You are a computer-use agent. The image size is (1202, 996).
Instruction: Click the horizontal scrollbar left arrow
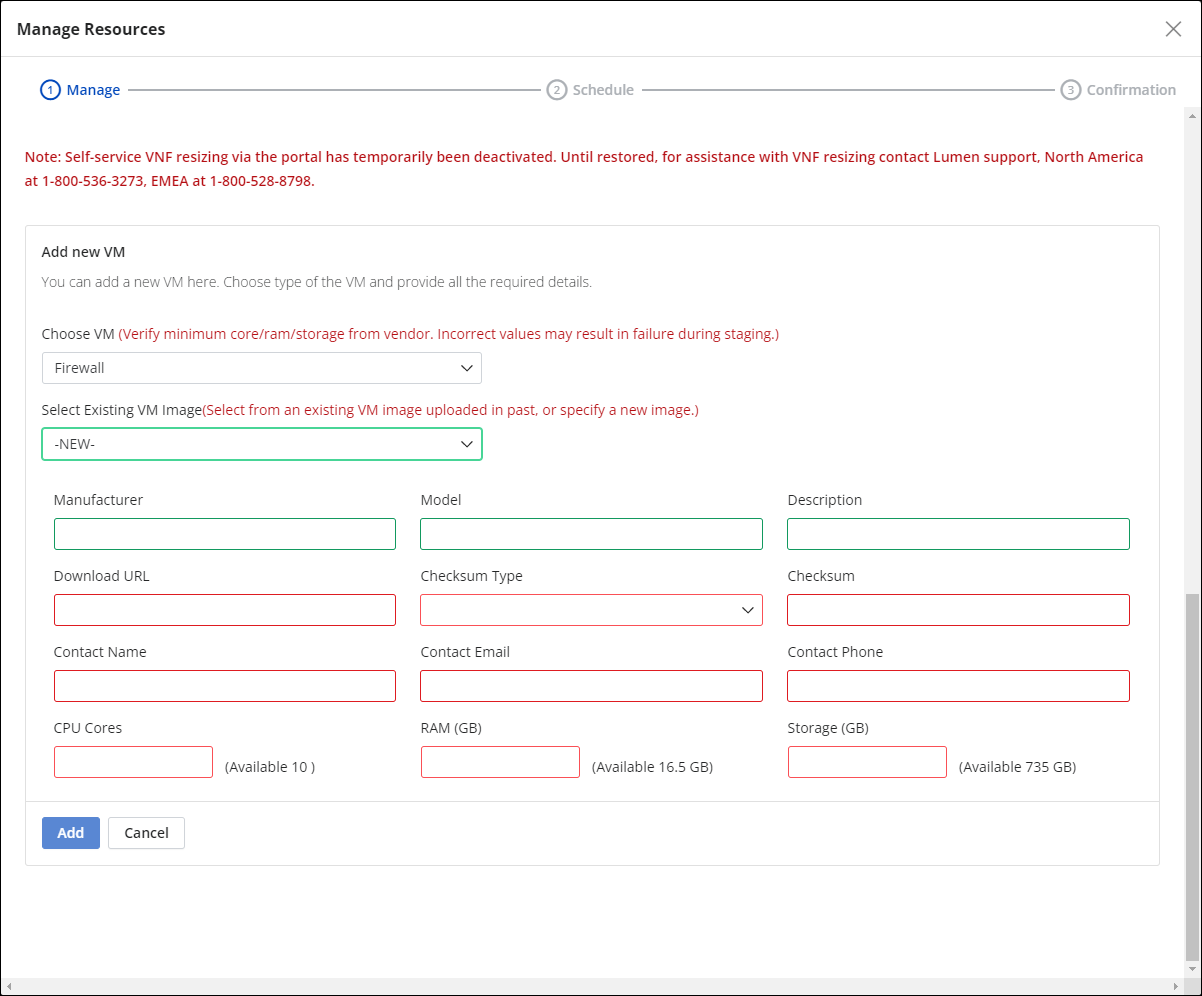(9, 986)
